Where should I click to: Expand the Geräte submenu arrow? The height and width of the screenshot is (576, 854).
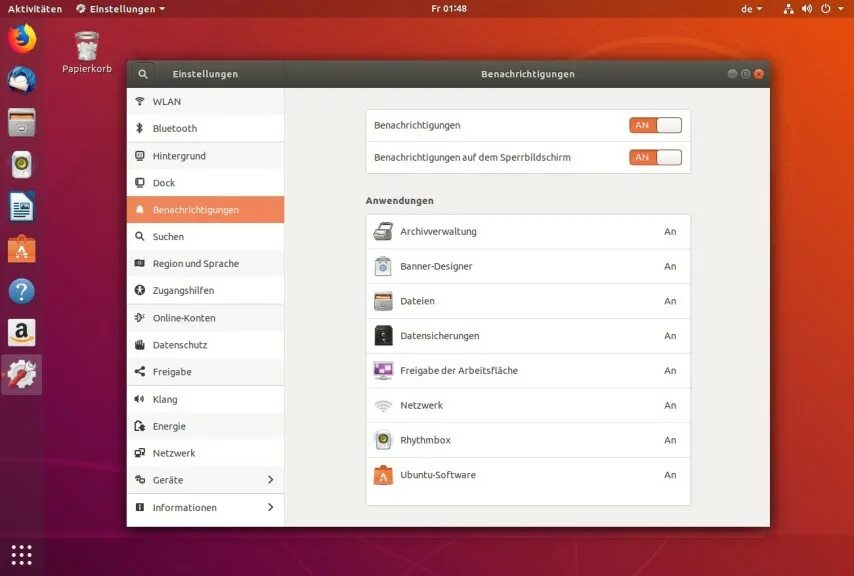271,480
